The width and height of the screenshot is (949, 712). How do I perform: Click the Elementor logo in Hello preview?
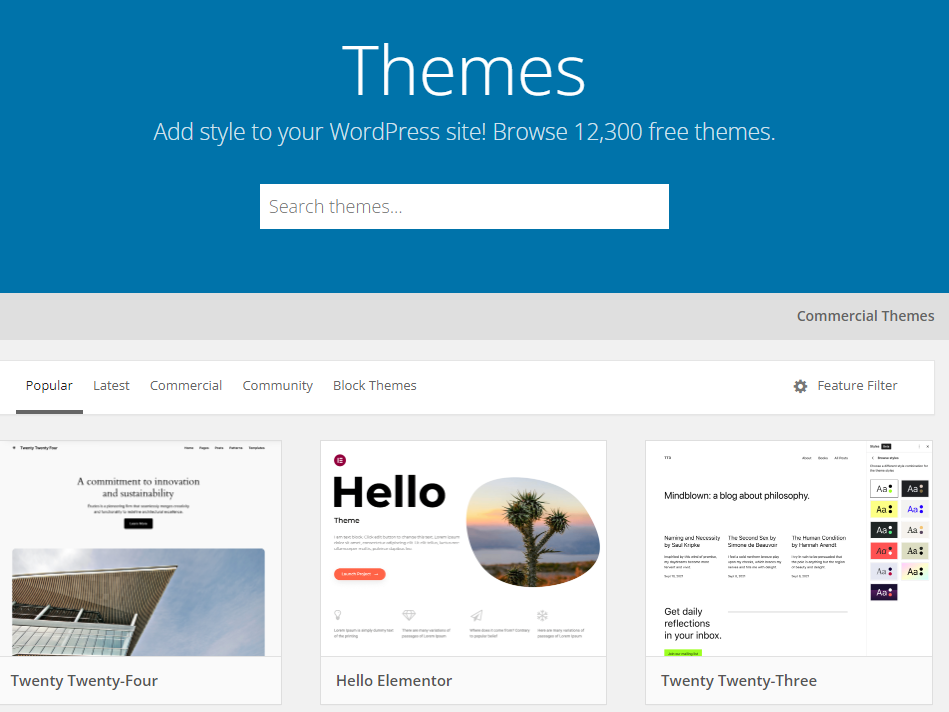[x=340, y=460]
